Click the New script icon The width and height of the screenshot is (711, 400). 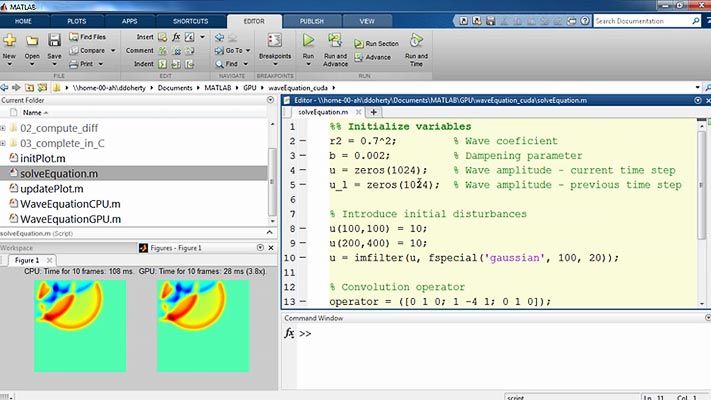point(9,41)
